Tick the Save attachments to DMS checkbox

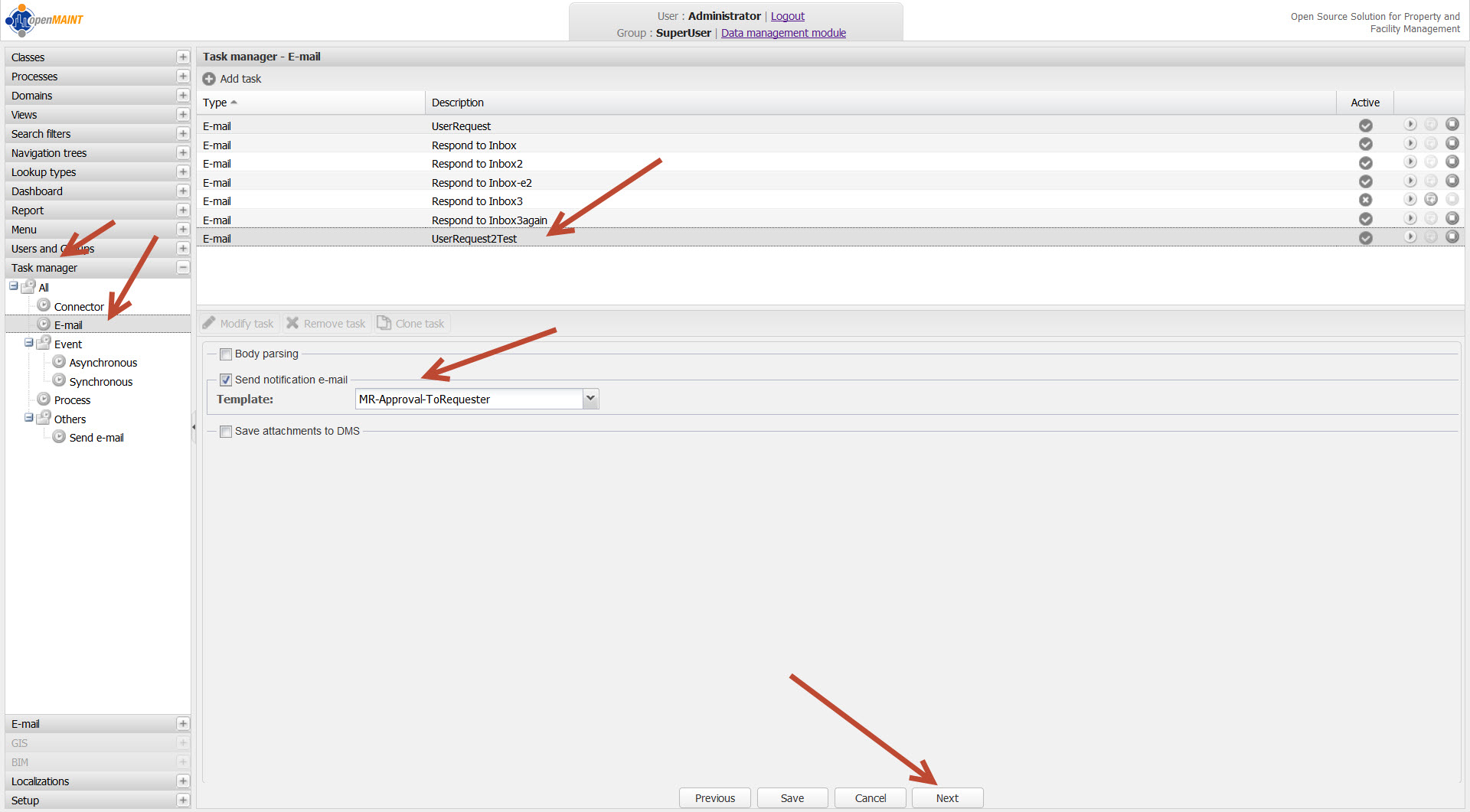[226, 432]
